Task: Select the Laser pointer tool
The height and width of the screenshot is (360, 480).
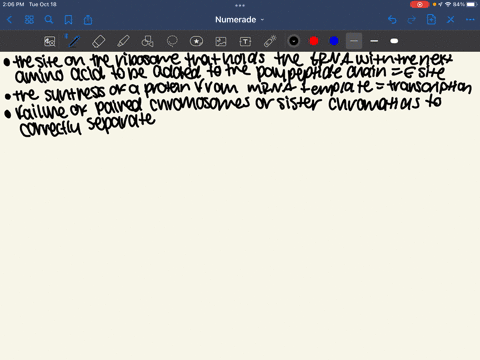Action: [270, 41]
